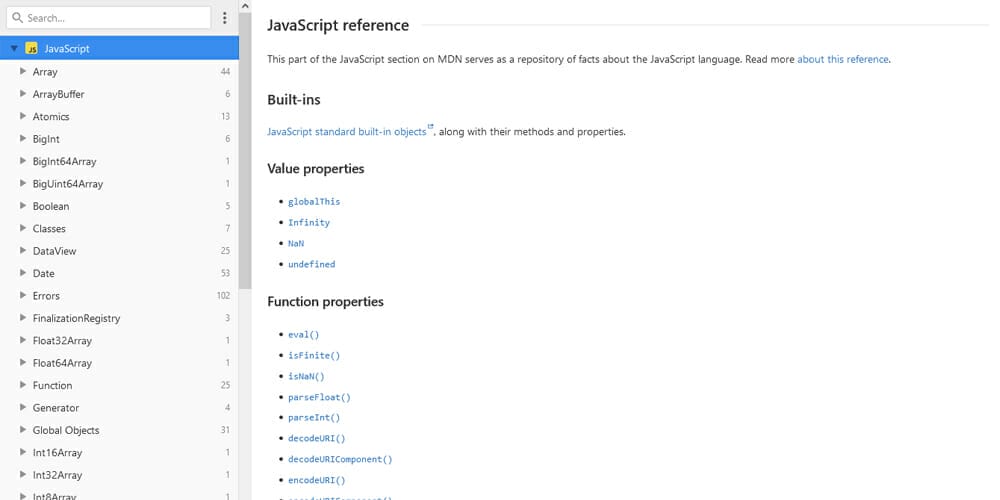The width and height of the screenshot is (1000, 500).
Task: Click the search magnifier icon
Action: click(x=17, y=18)
